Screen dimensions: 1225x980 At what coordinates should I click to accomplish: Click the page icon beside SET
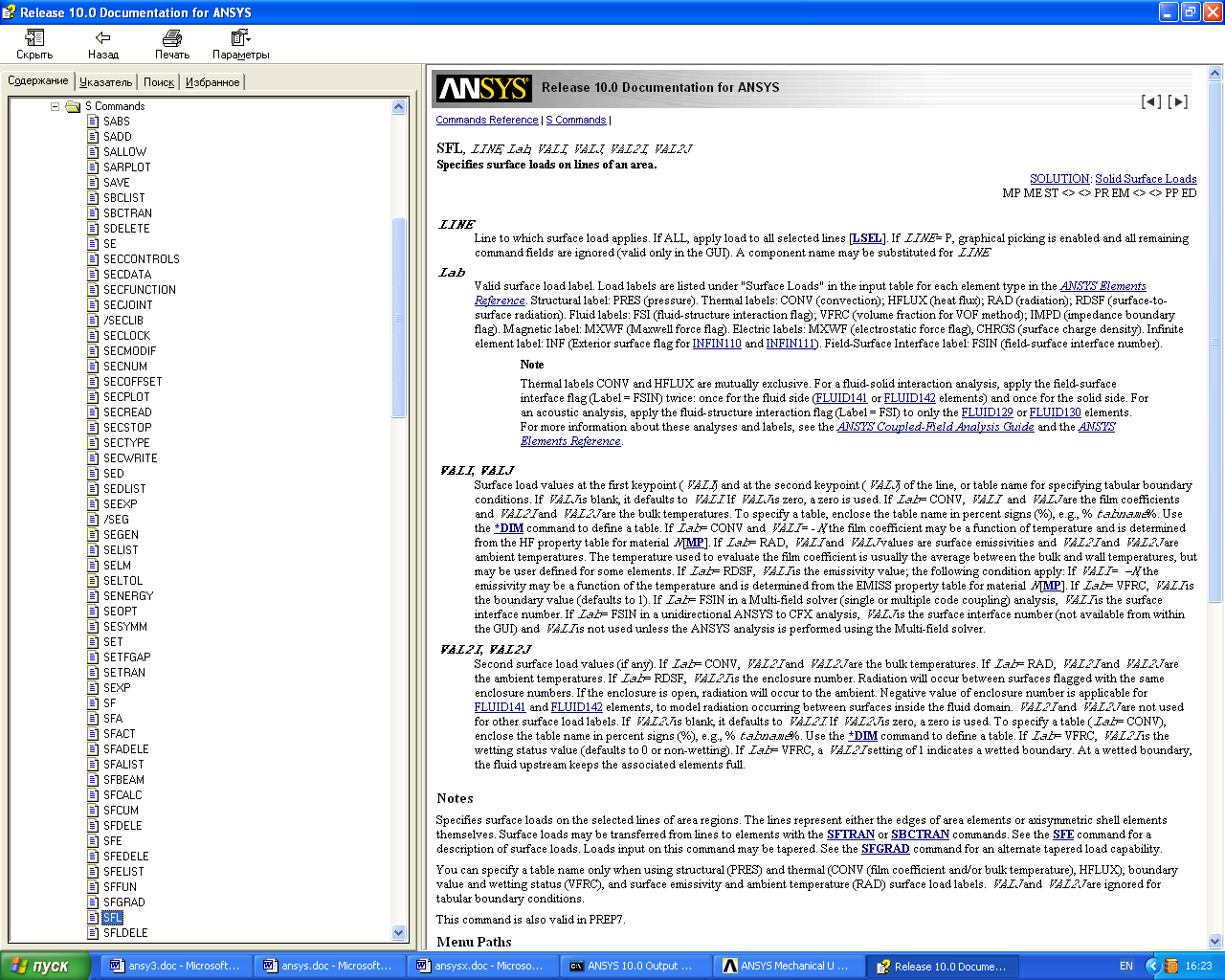point(93,642)
